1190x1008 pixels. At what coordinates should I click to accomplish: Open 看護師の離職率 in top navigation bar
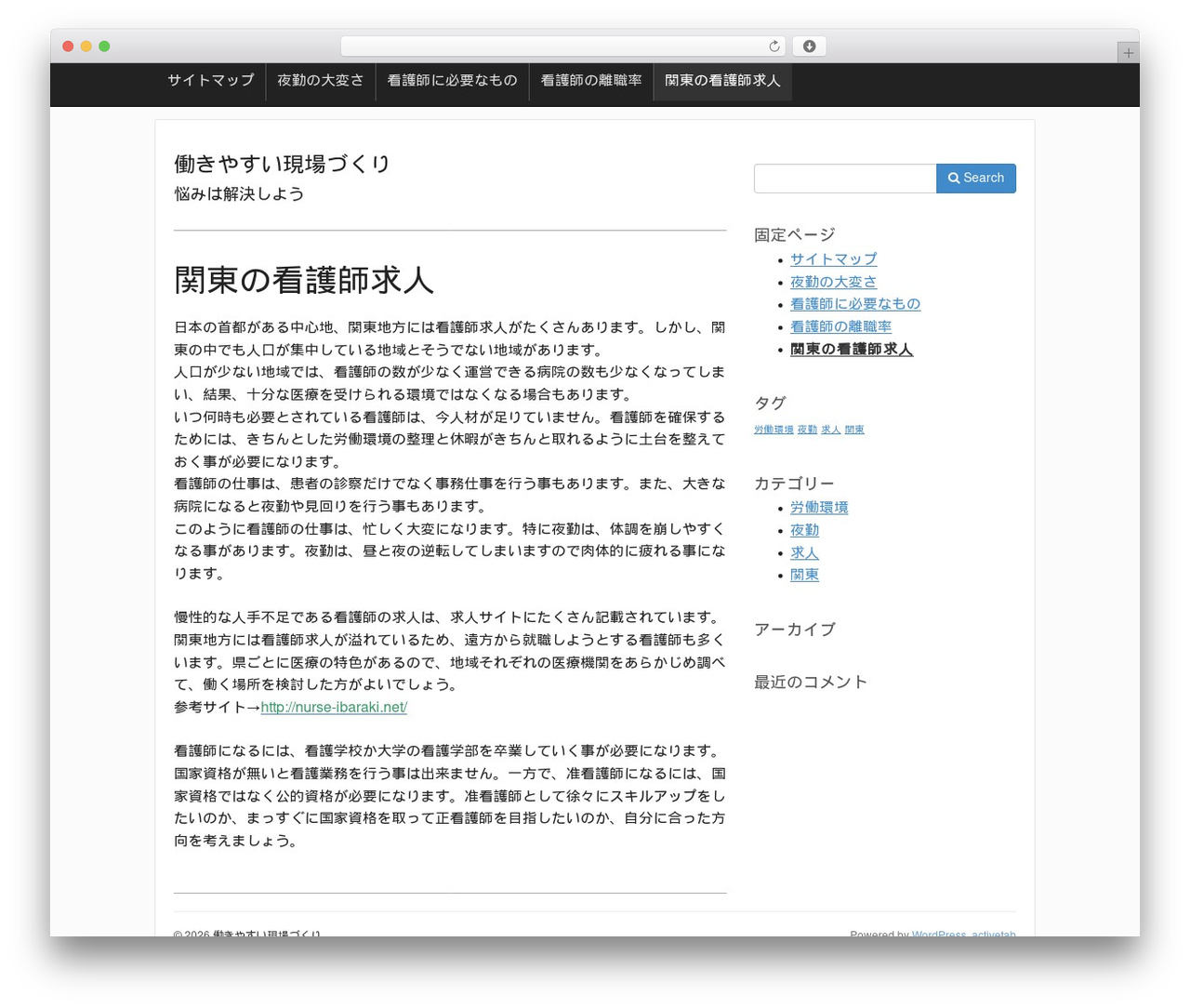pos(591,81)
